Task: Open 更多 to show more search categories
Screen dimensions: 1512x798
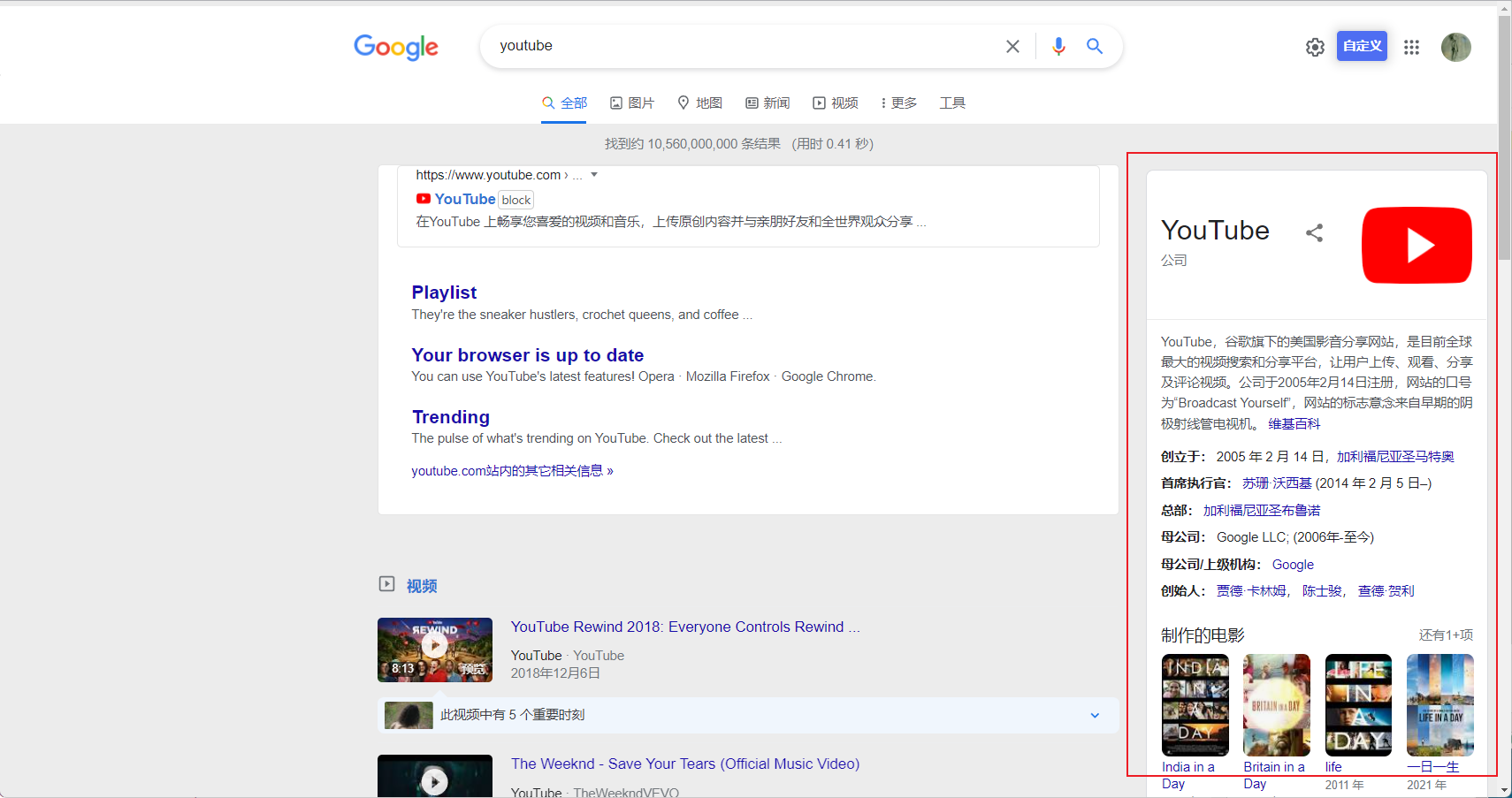Action: [x=897, y=103]
